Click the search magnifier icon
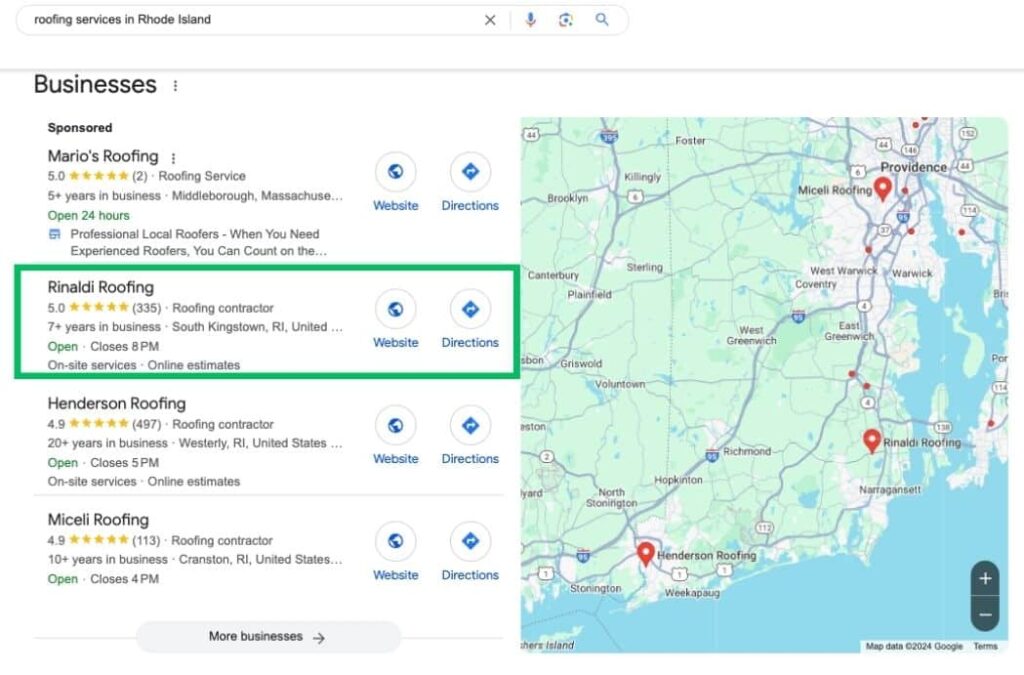The width and height of the screenshot is (1024, 675). coord(602,19)
